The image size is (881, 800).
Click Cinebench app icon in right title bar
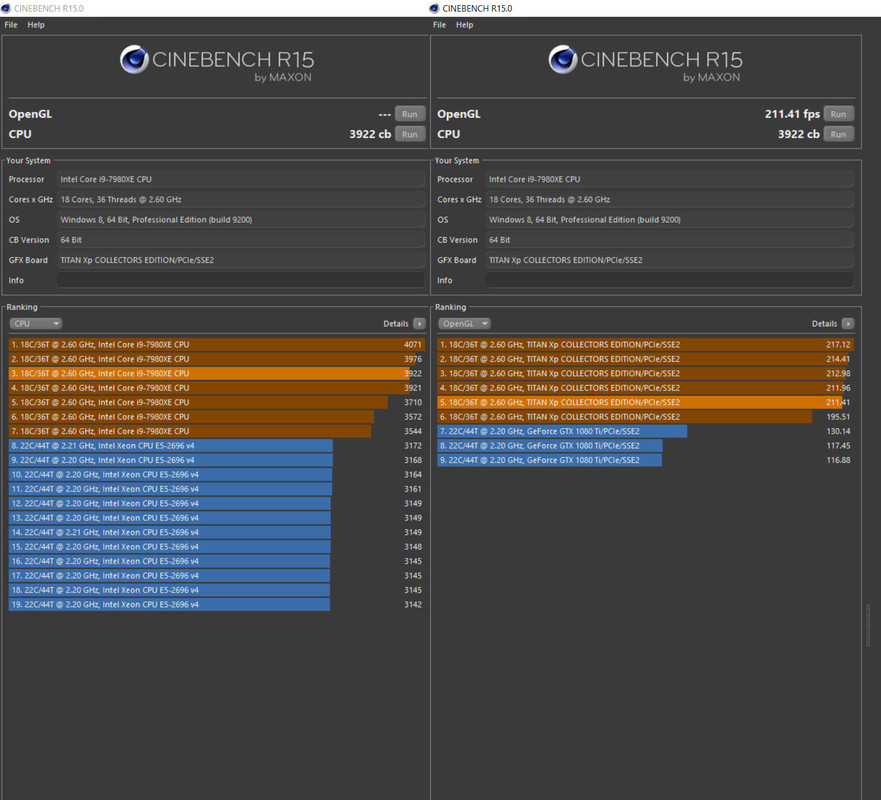434,8
